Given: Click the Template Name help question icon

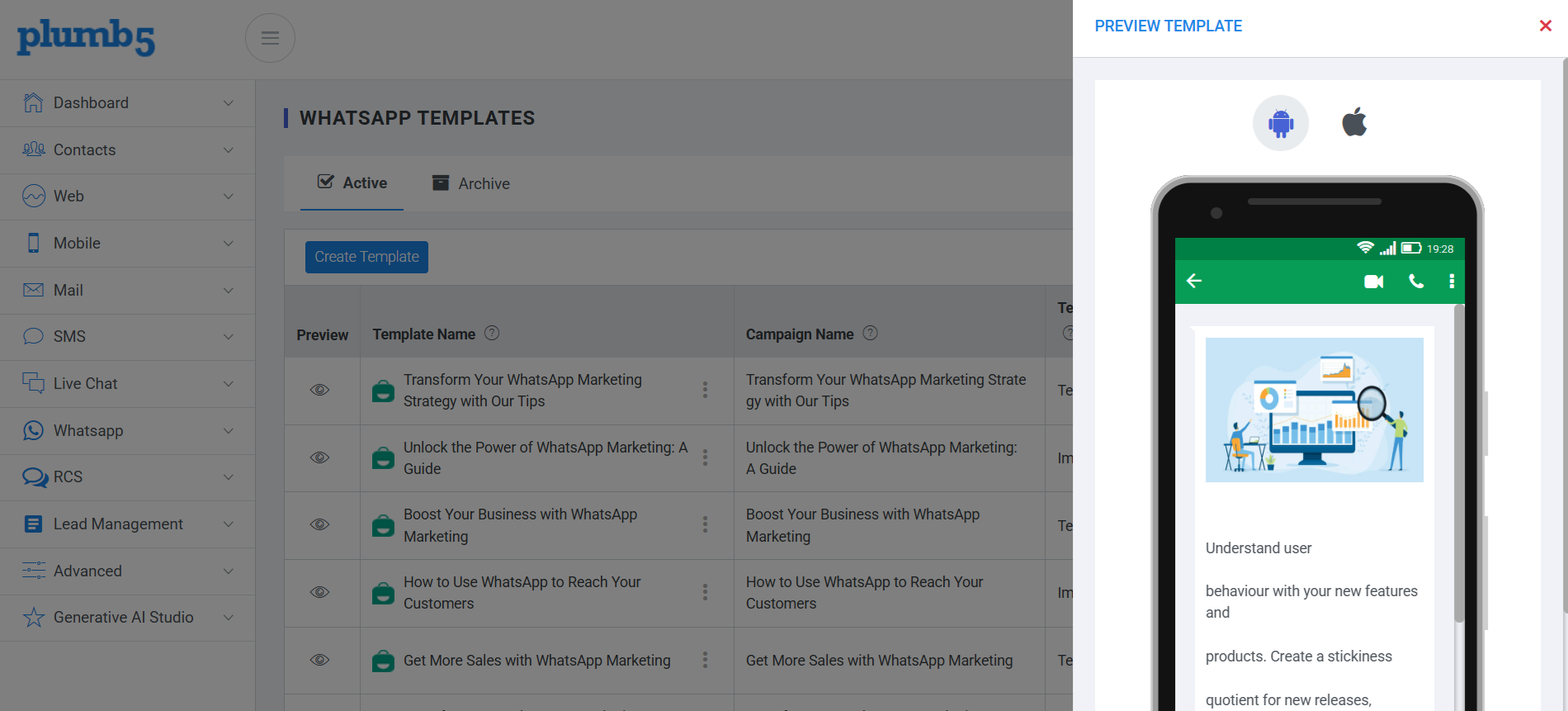Looking at the screenshot, I should tap(492, 333).
